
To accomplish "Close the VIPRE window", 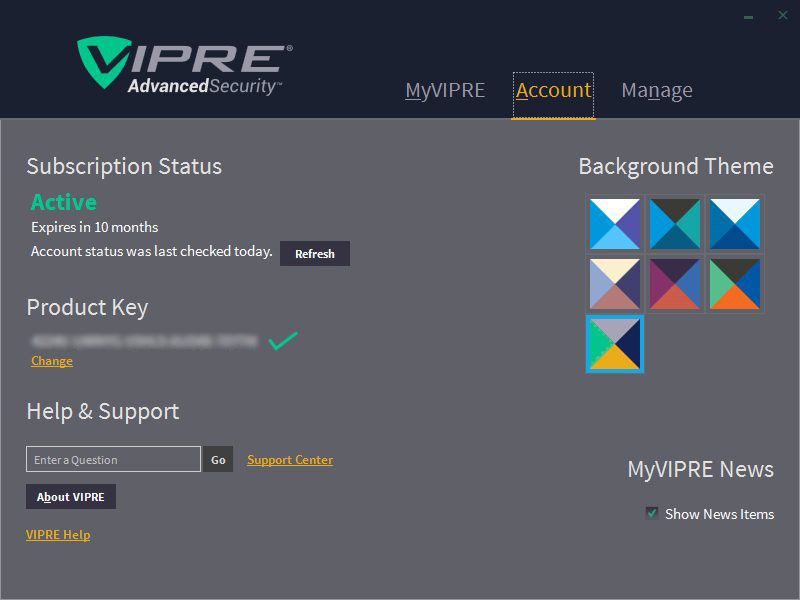I will 783,15.
